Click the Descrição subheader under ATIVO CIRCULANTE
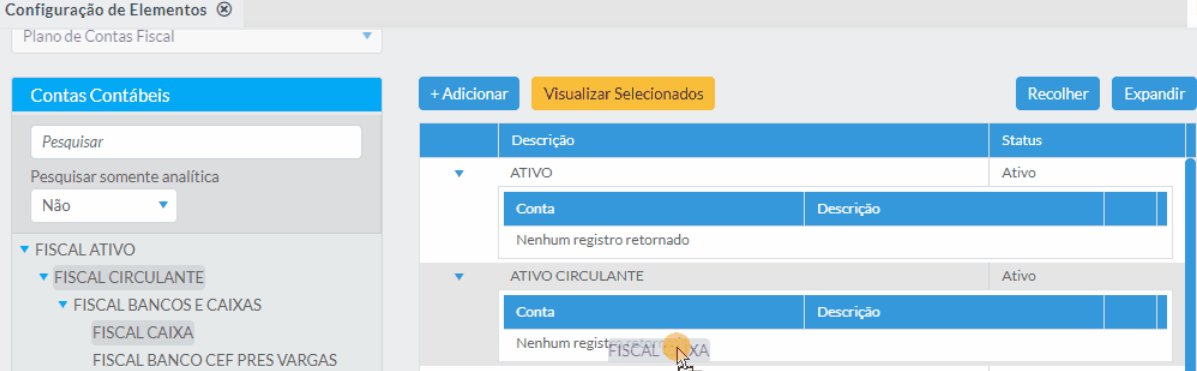1197x371 pixels. pyautogui.click(x=954, y=312)
